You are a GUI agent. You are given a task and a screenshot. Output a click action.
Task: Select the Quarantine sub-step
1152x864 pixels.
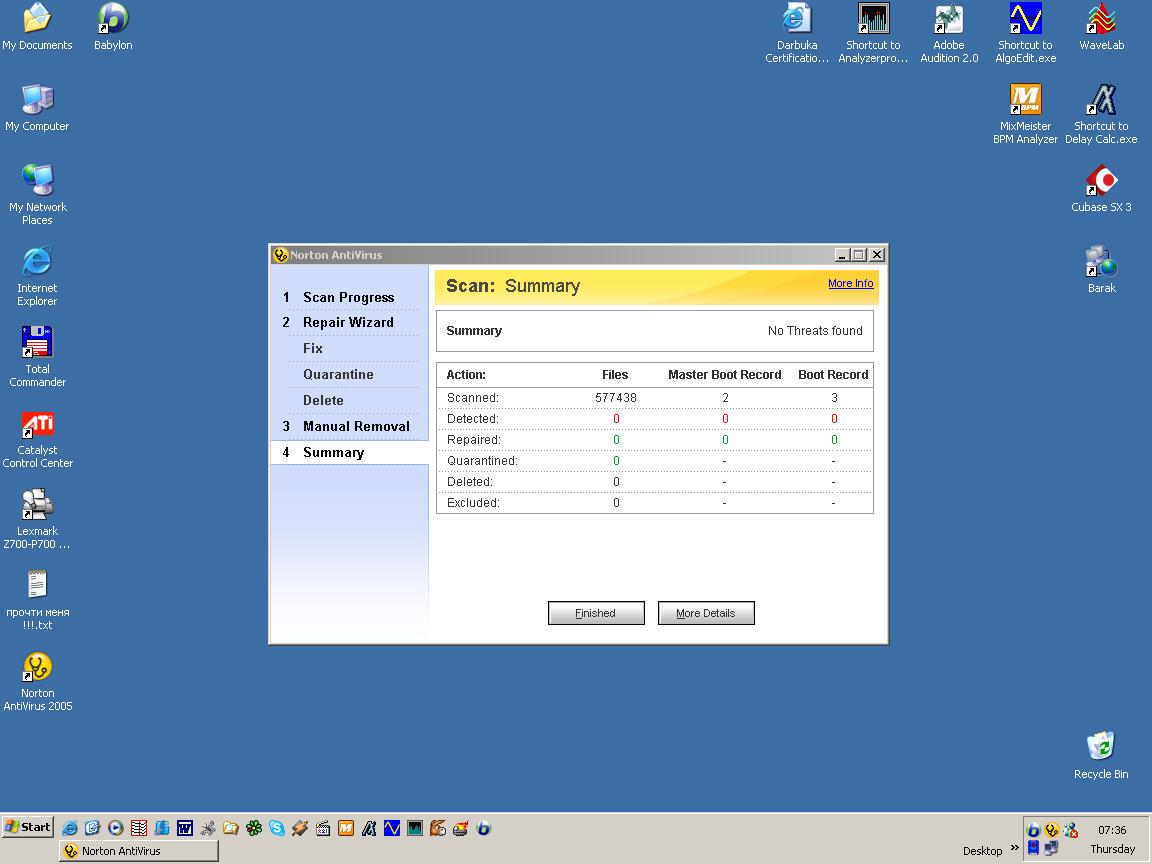[x=338, y=374]
